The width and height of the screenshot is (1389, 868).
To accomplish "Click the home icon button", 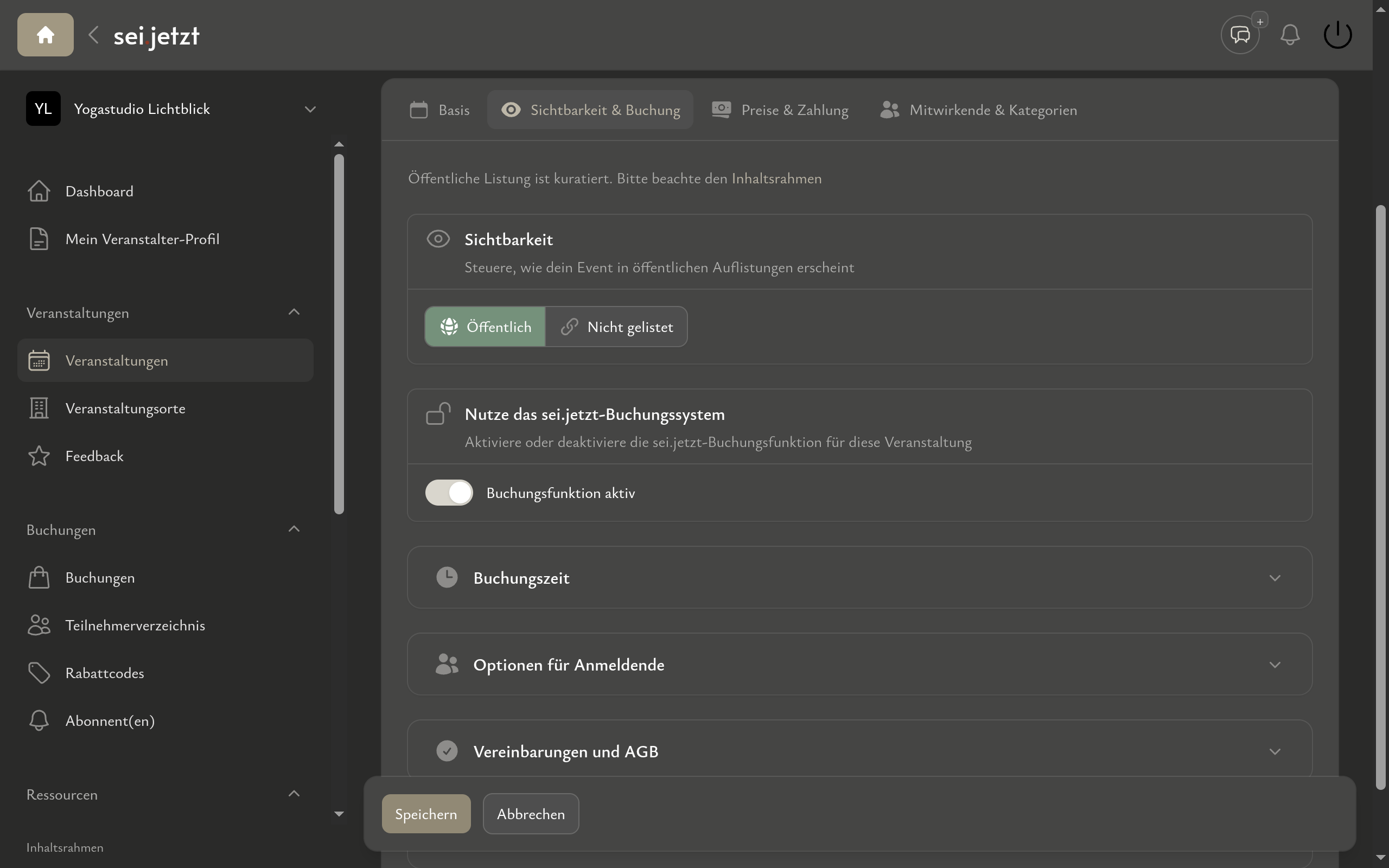I will [46, 35].
